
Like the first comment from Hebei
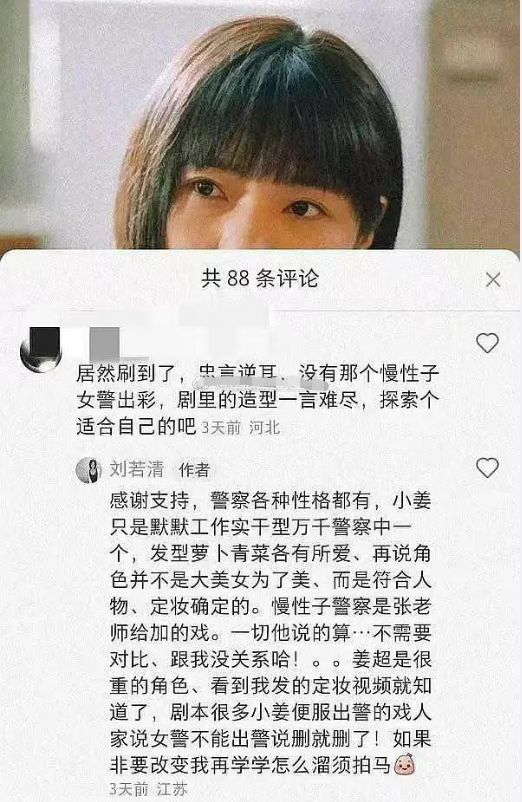tap(487, 343)
